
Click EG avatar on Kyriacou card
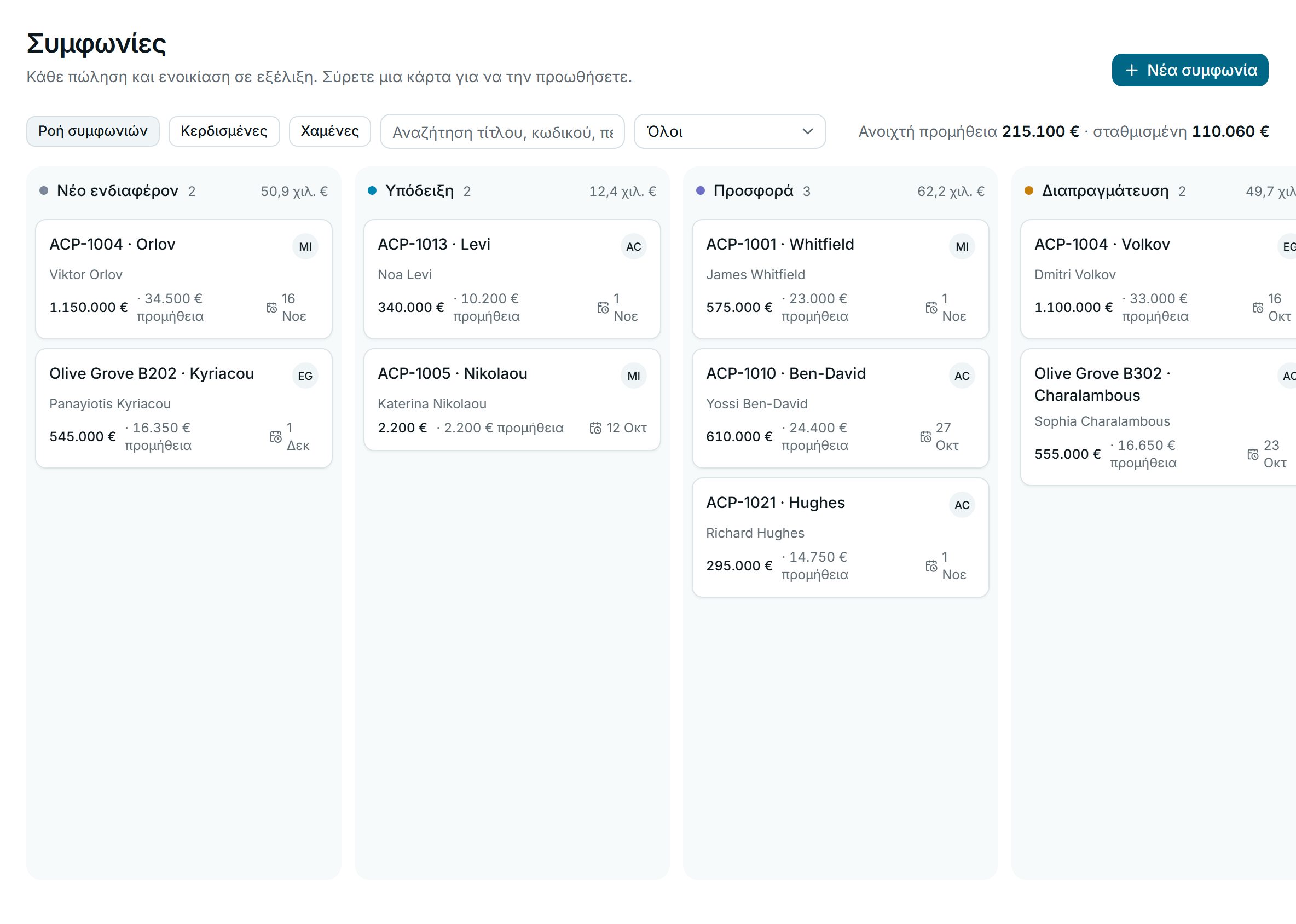305,376
